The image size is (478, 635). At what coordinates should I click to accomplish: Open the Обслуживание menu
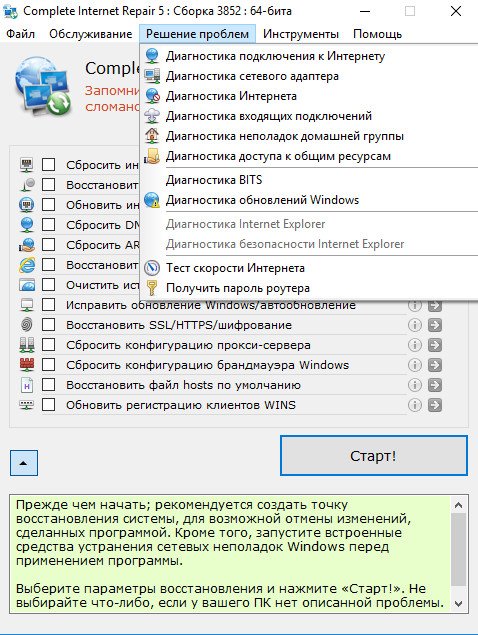tap(91, 34)
